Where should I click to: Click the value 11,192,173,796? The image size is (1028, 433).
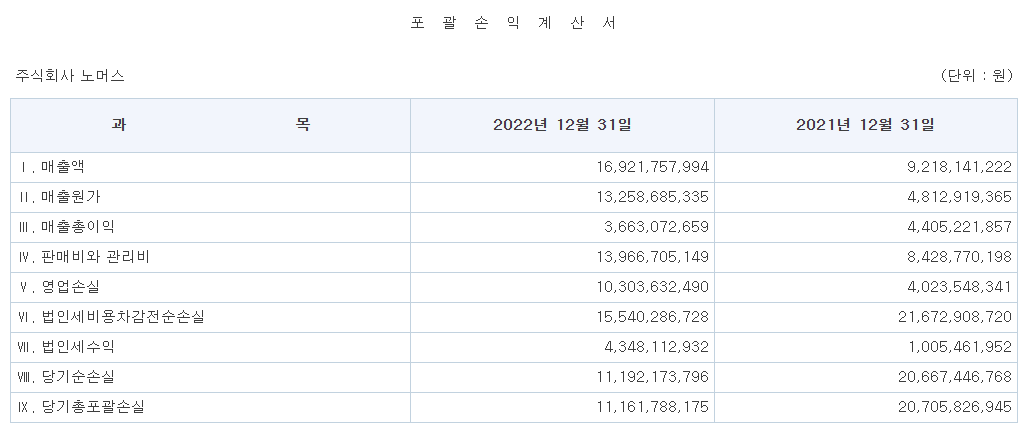pyautogui.click(x=653, y=378)
